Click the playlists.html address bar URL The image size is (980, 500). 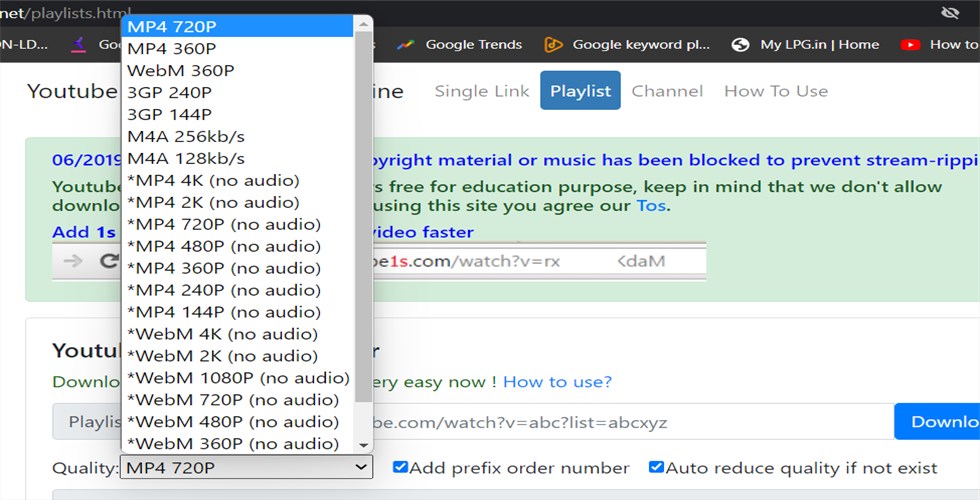(x=66, y=12)
